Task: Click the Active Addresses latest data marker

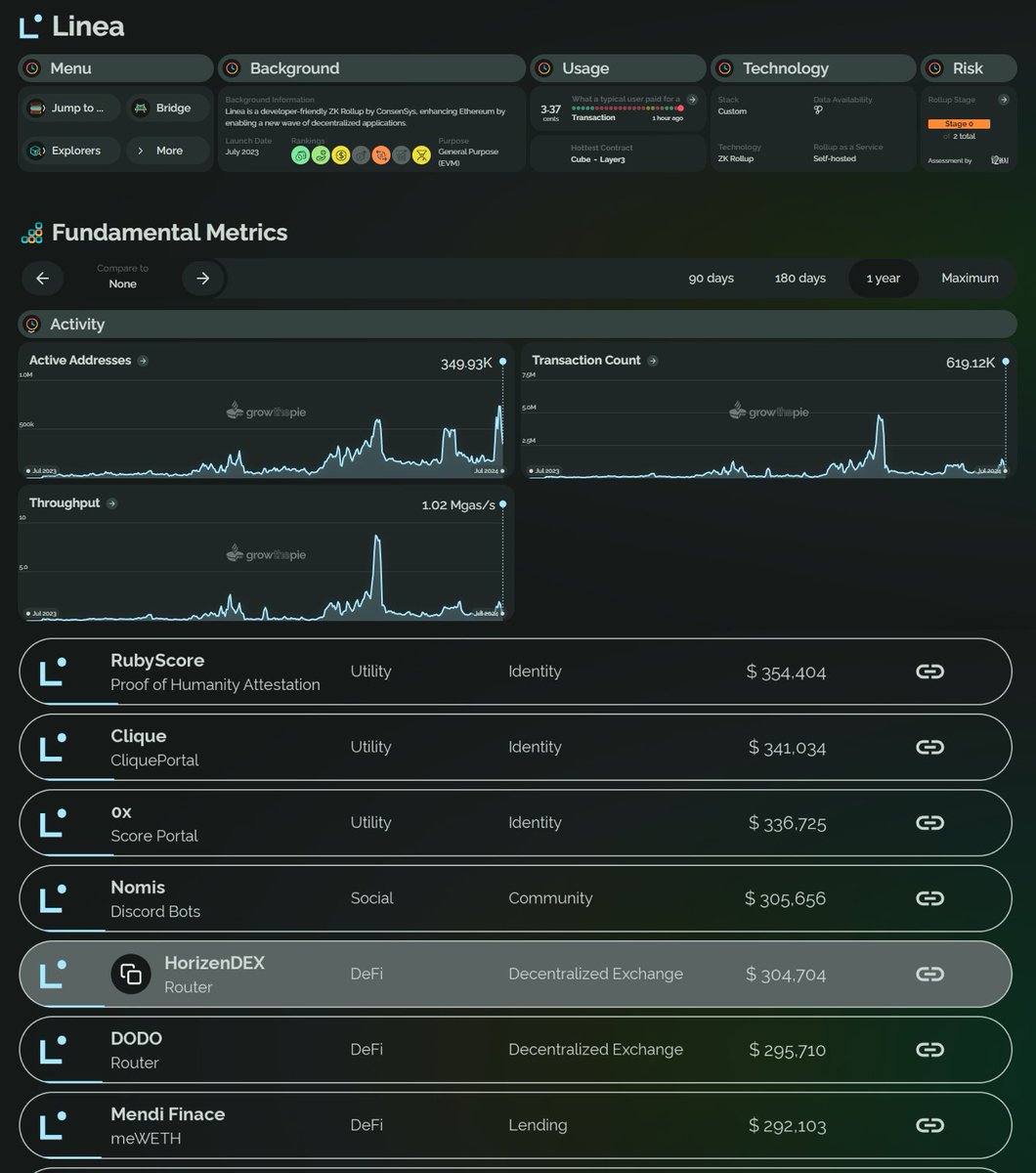Action: (x=503, y=362)
